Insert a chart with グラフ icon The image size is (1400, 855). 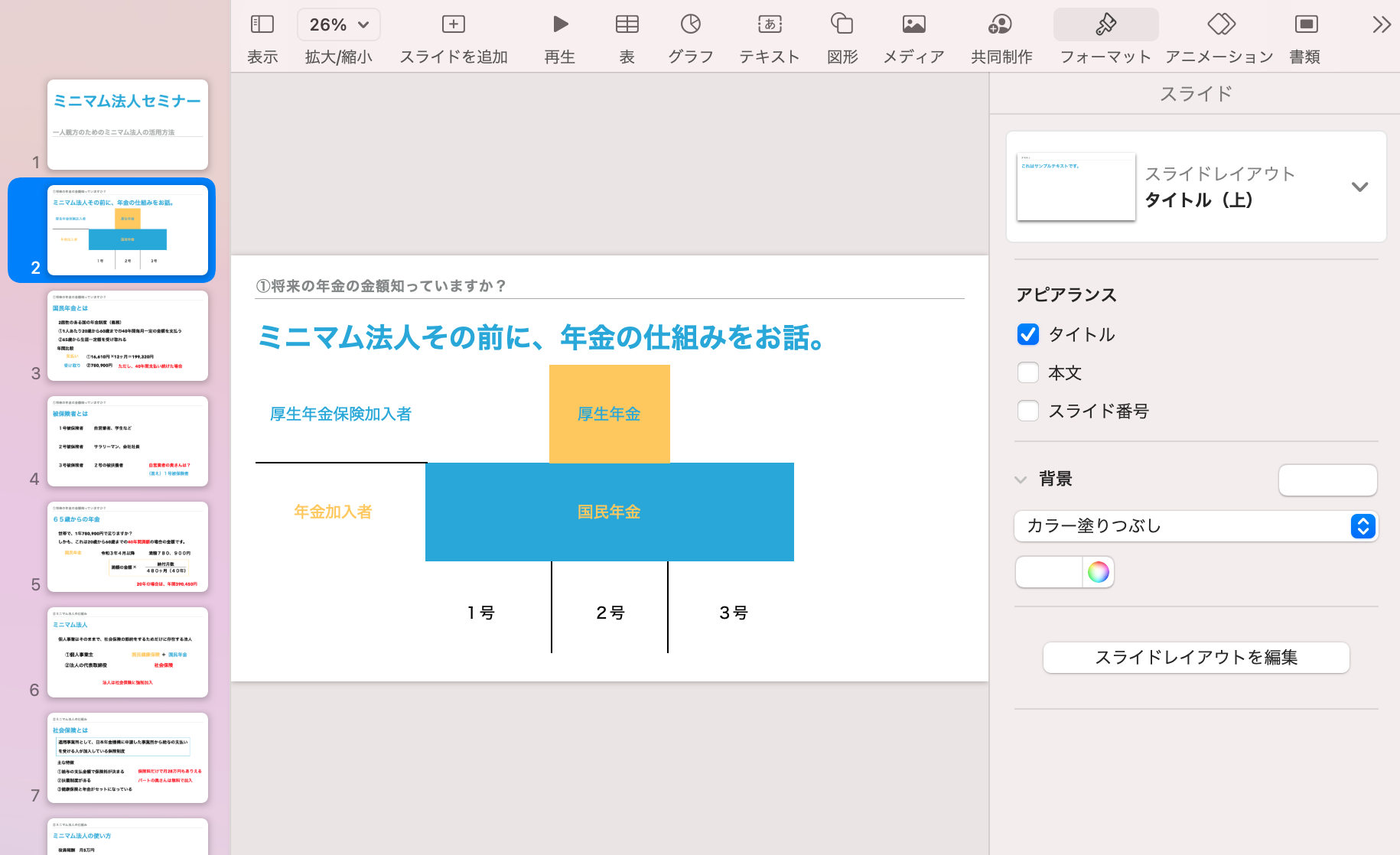[x=691, y=24]
